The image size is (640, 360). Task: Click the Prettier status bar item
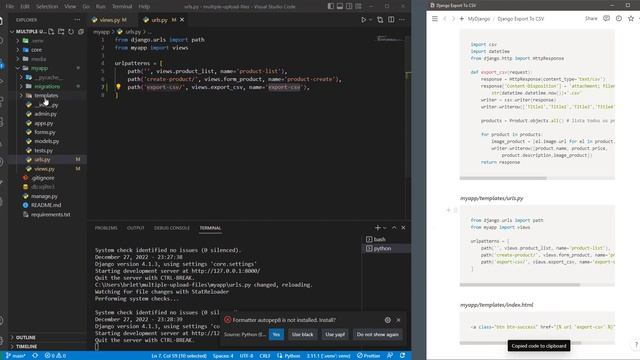tap(369, 356)
